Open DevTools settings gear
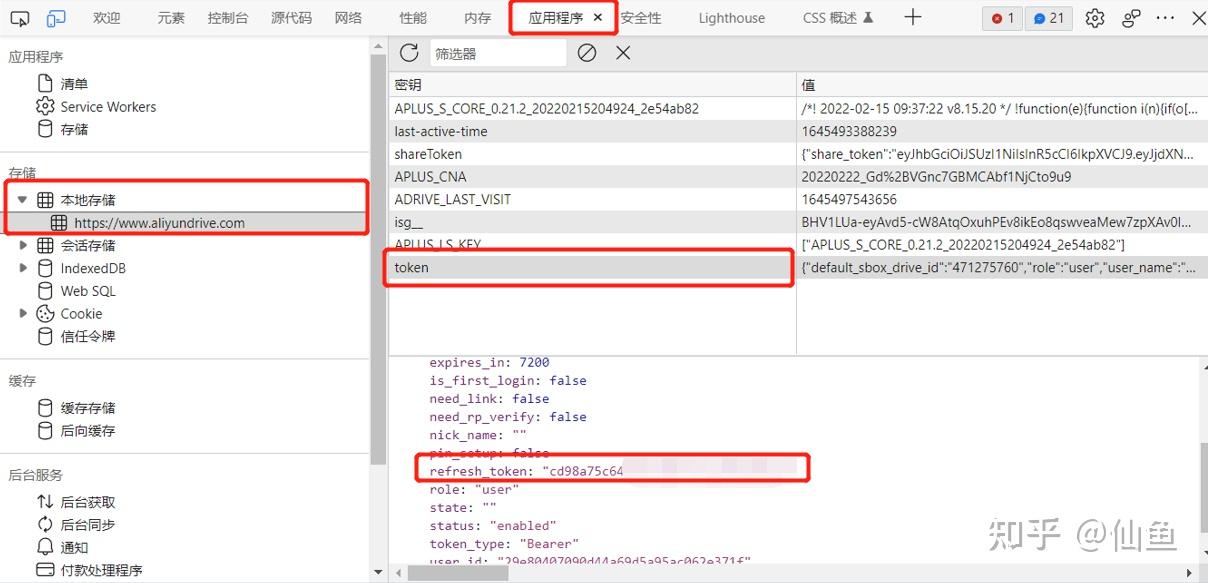Image resolution: width=1208 pixels, height=583 pixels. pyautogui.click(x=1095, y=18)
